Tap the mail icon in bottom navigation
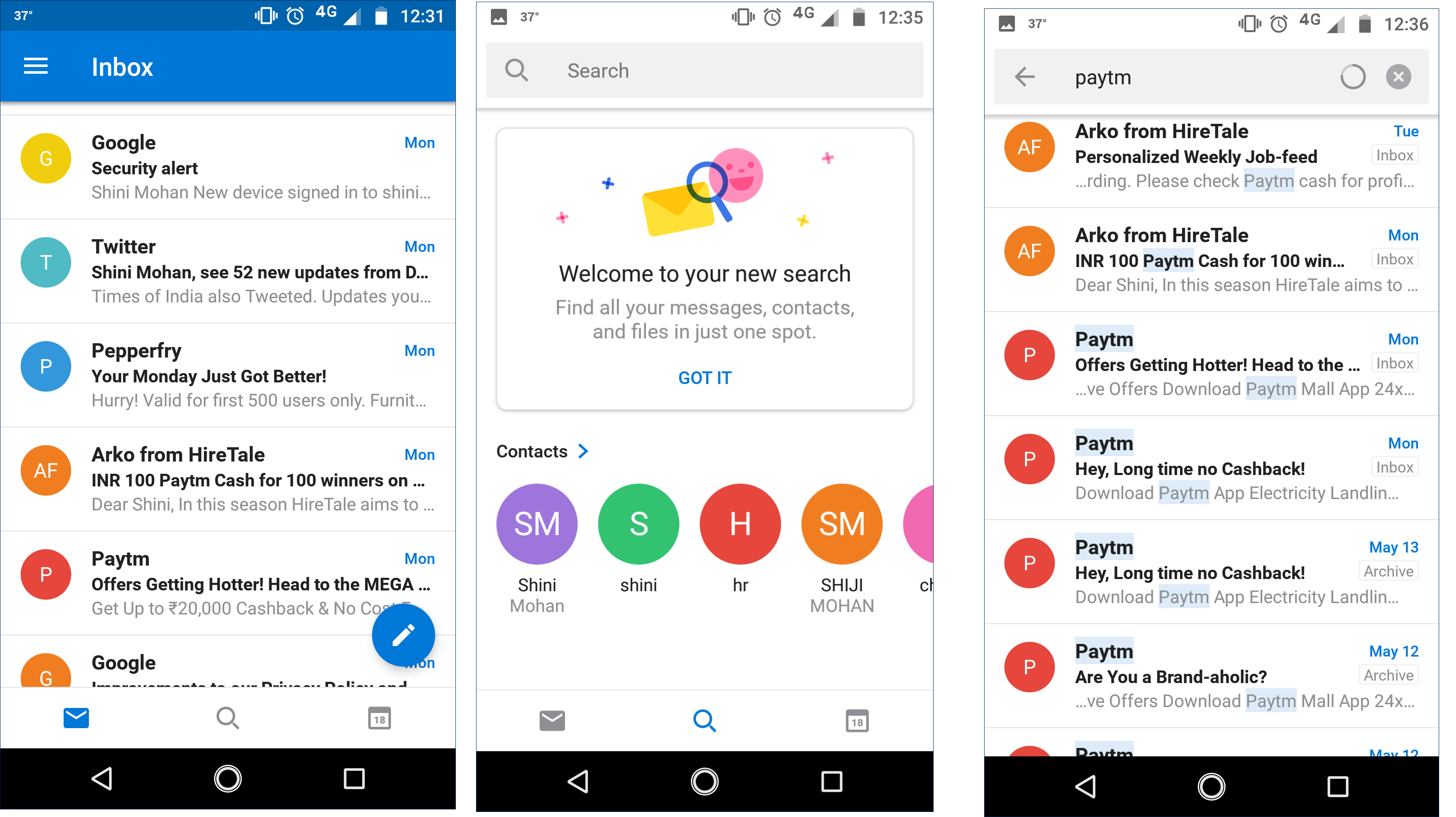The image size is (1456, 817). click(x=78, y=718)
